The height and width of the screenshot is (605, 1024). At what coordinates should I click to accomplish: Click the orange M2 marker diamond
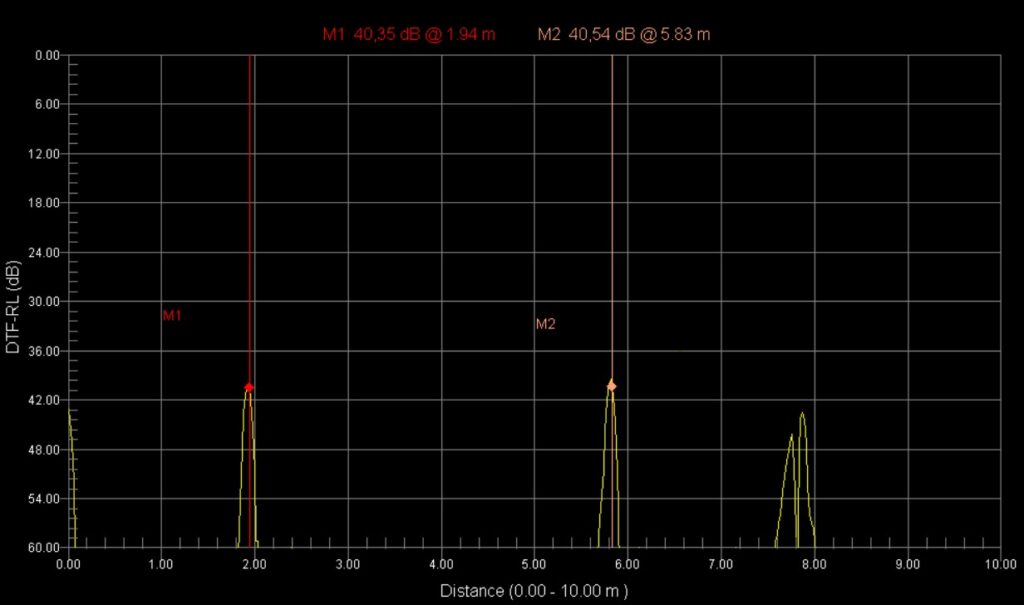pos(611,386)
